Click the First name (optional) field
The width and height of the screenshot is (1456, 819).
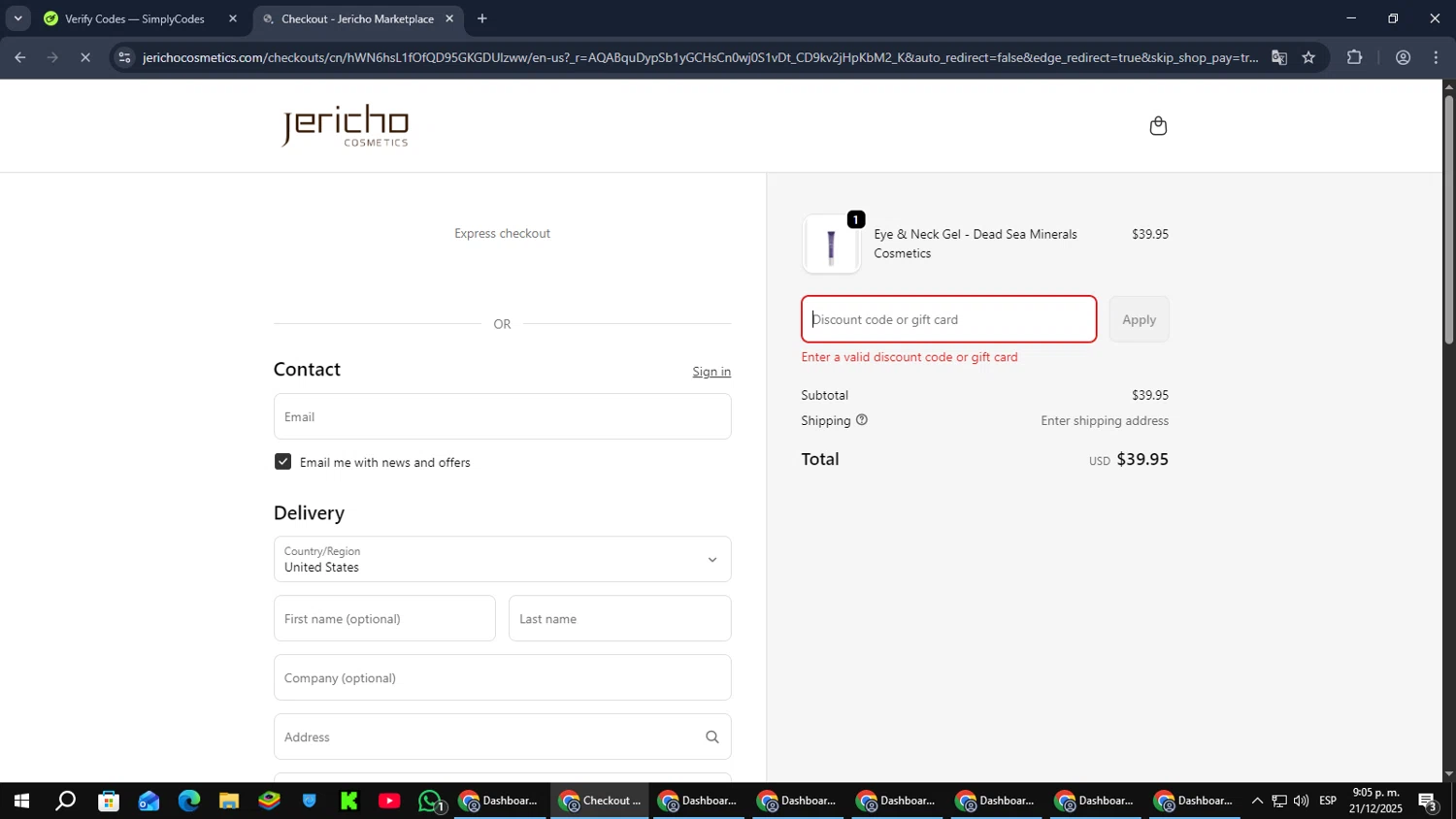point(384,618)
